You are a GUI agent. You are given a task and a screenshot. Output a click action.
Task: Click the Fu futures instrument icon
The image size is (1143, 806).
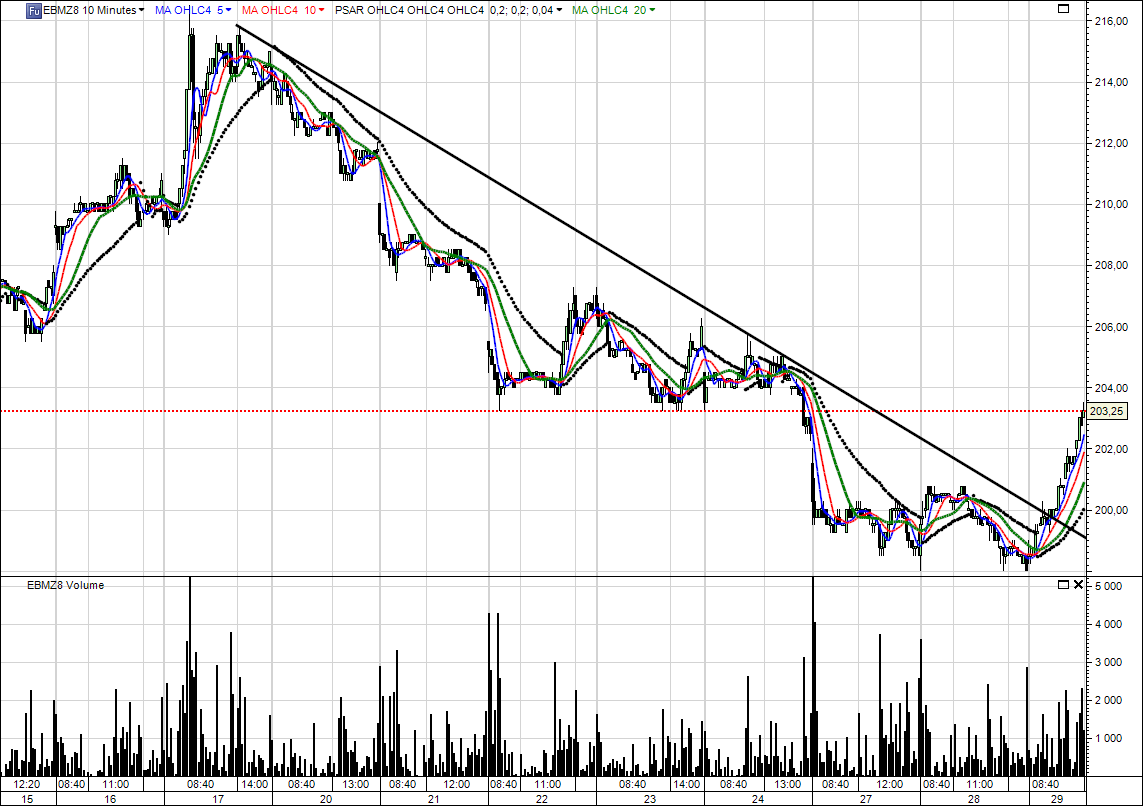point(33,10)
